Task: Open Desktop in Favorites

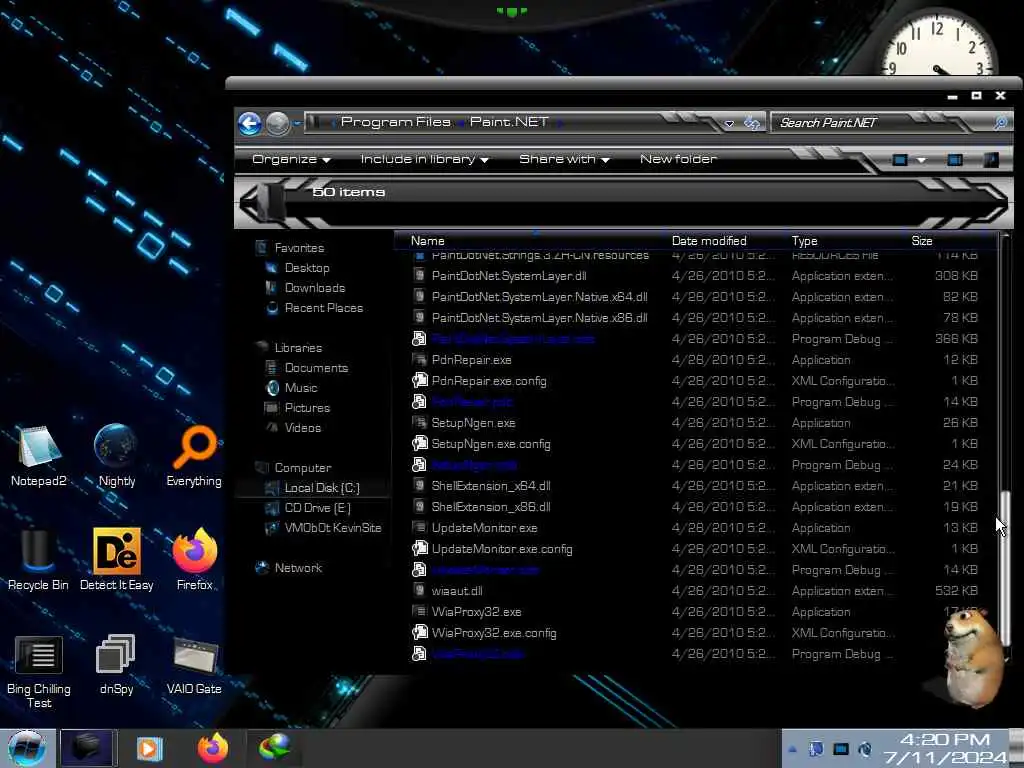Action: [x=307, y=268]
